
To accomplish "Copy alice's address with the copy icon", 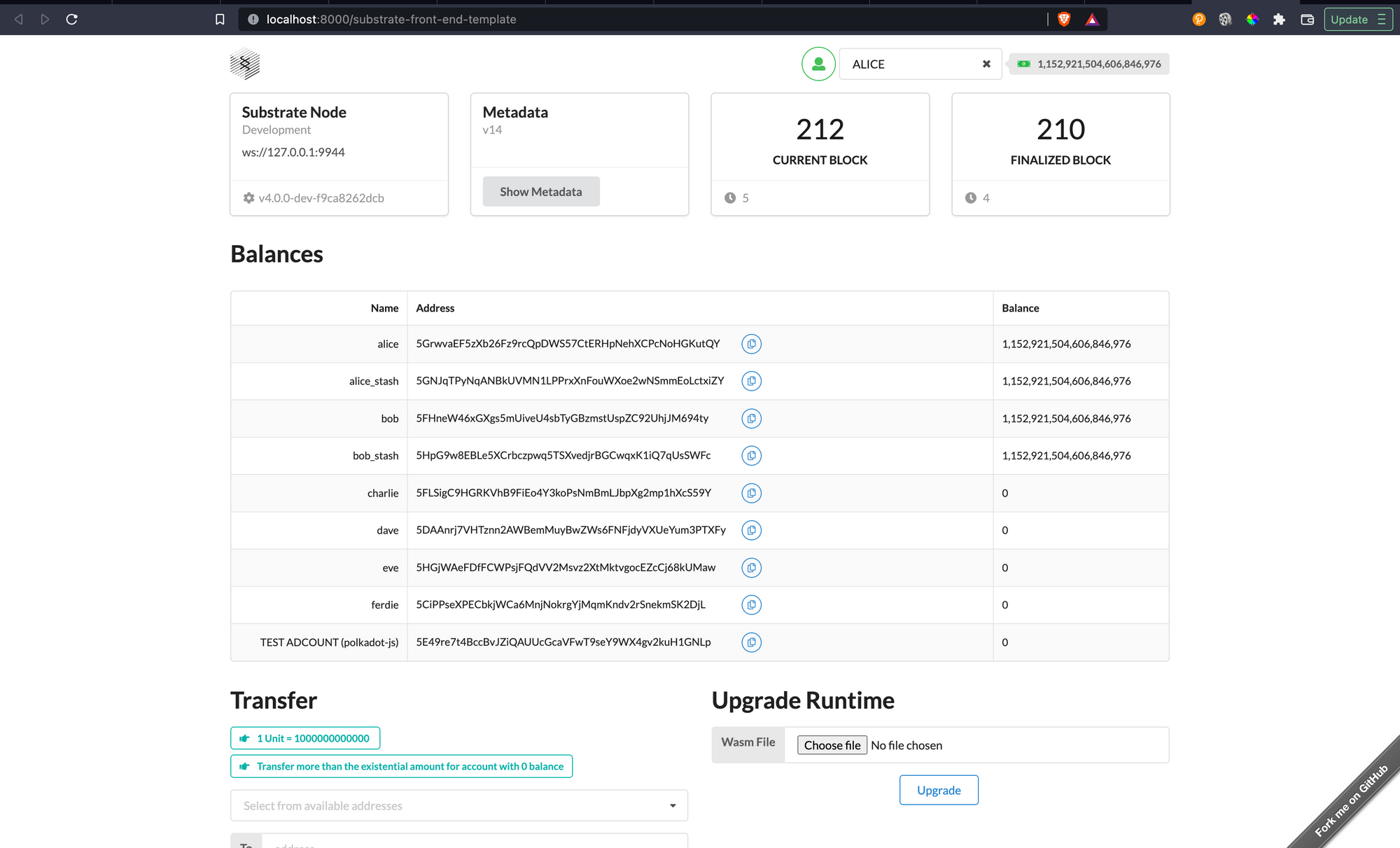I will coord(751,344).
